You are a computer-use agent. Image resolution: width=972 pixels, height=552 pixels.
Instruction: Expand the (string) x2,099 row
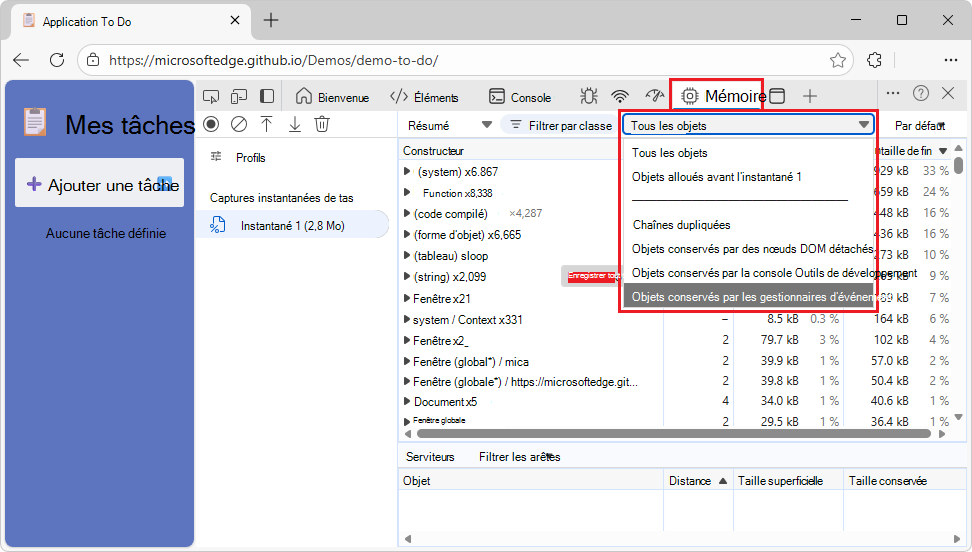(x=407, y=277)
